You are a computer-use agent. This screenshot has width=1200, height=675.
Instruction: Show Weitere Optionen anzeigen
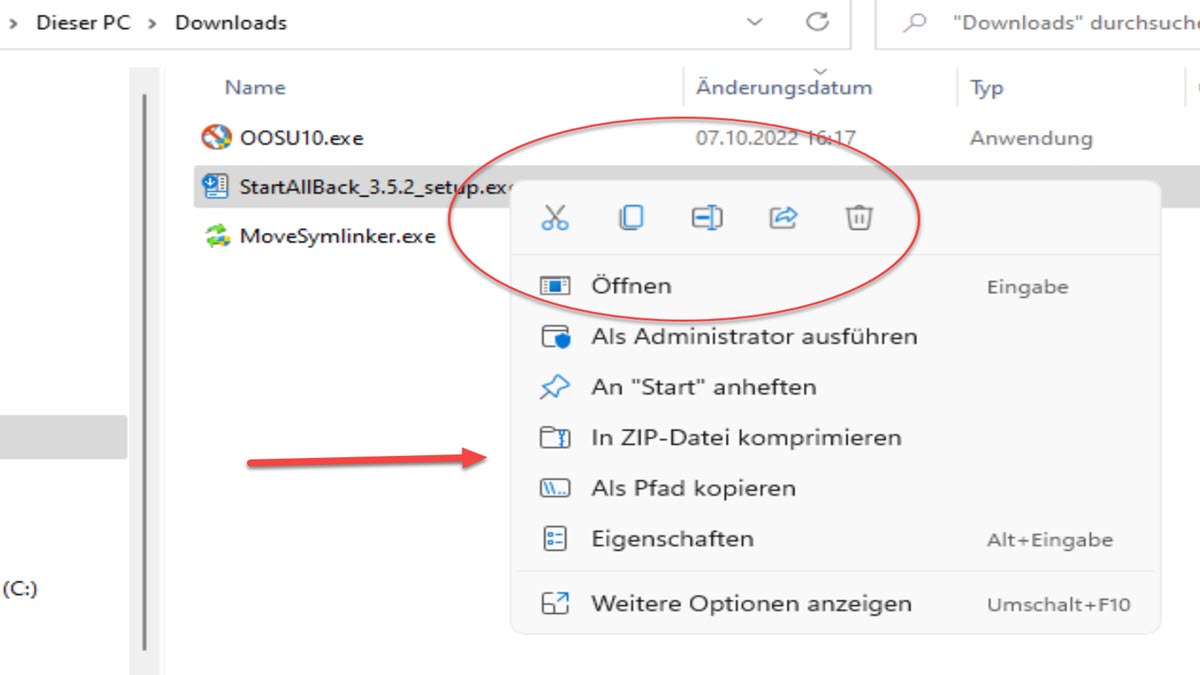[x=835, y=604]
